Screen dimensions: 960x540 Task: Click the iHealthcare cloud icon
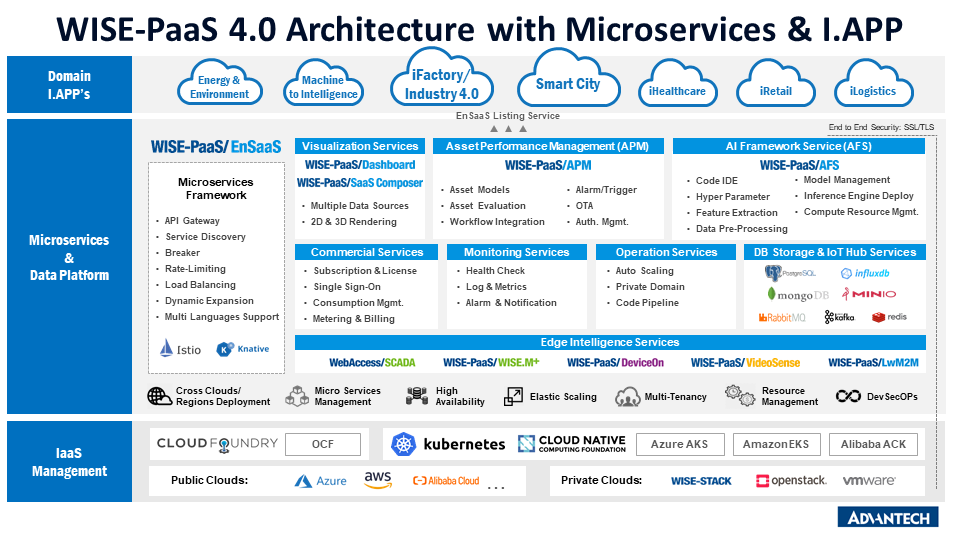point(677,83)
